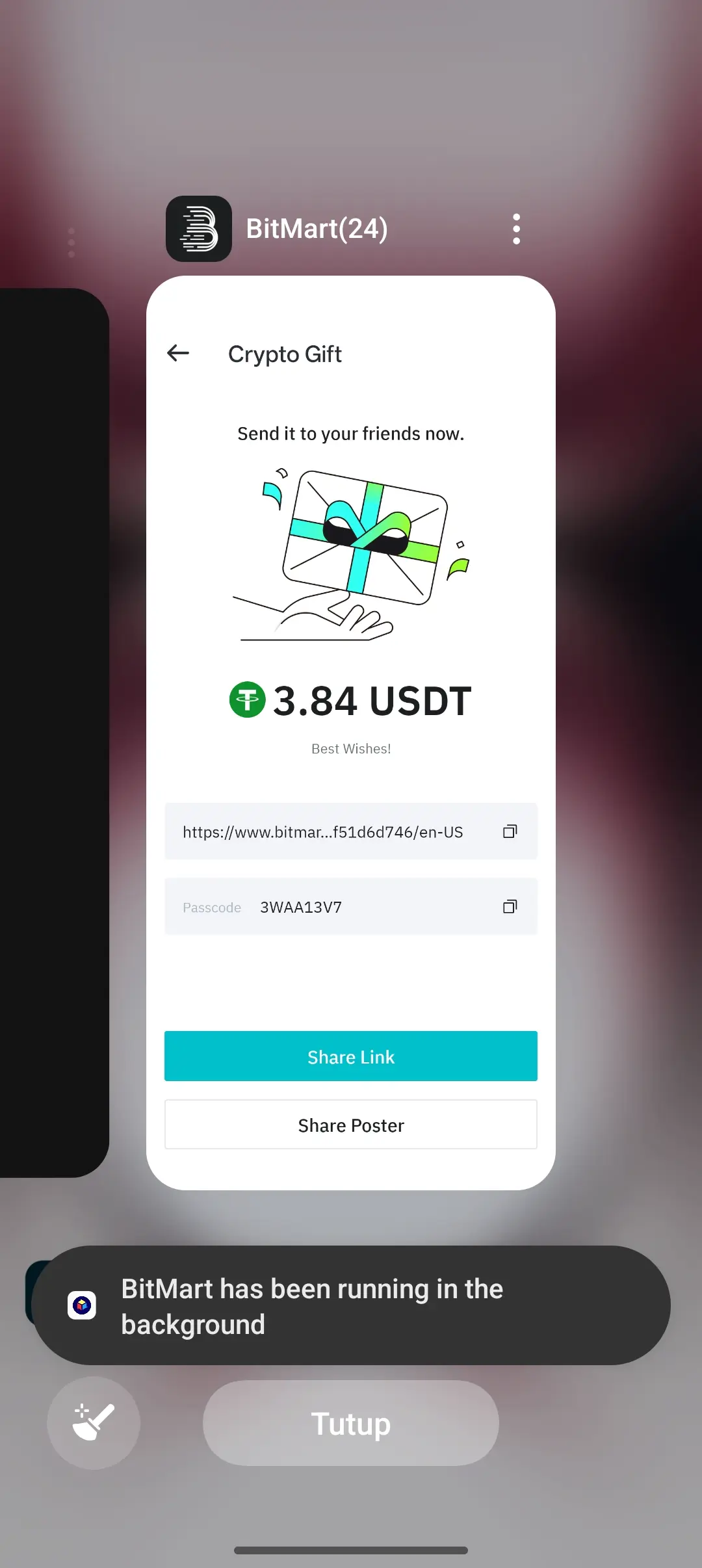Open the three-dot menu for BitMart

click(x=516, y=229)
